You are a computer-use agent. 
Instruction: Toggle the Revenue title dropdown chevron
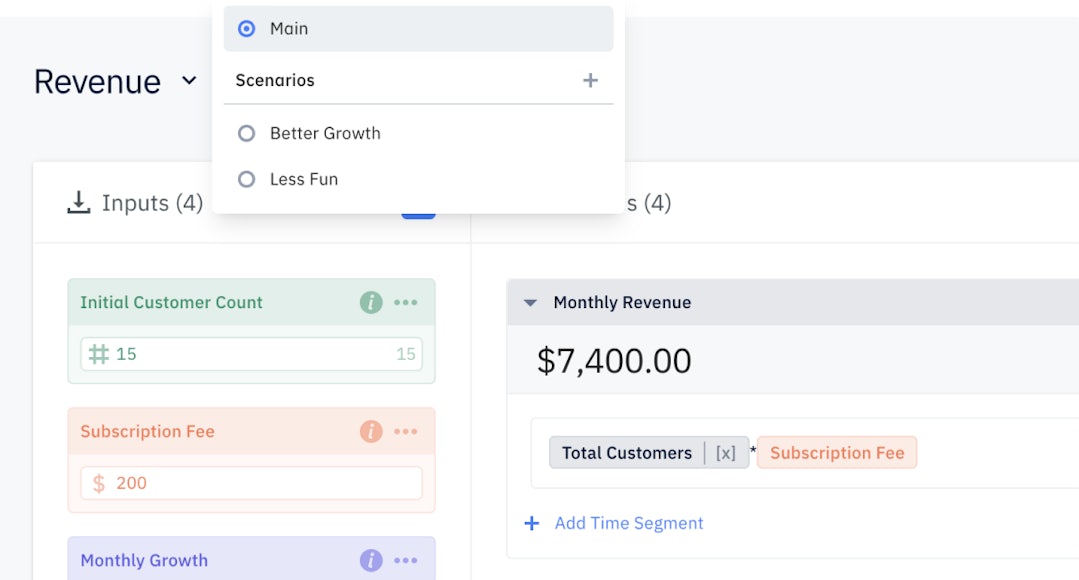click(189, 81)
